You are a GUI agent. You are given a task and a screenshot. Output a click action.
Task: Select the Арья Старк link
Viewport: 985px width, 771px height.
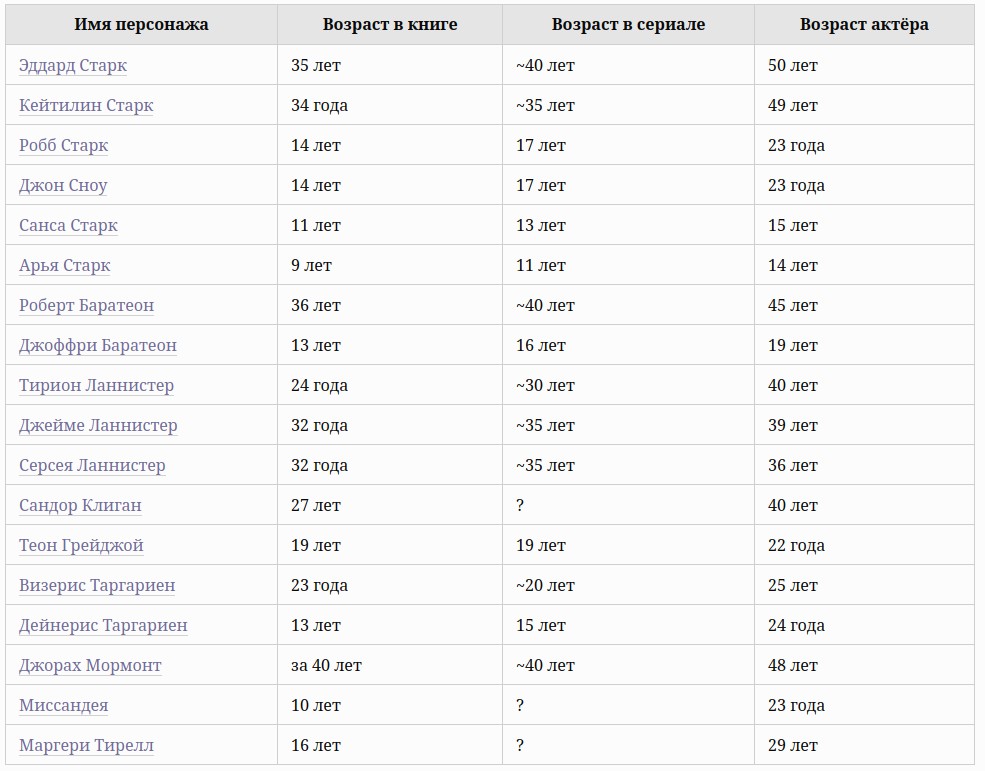(x=65, y=266)
